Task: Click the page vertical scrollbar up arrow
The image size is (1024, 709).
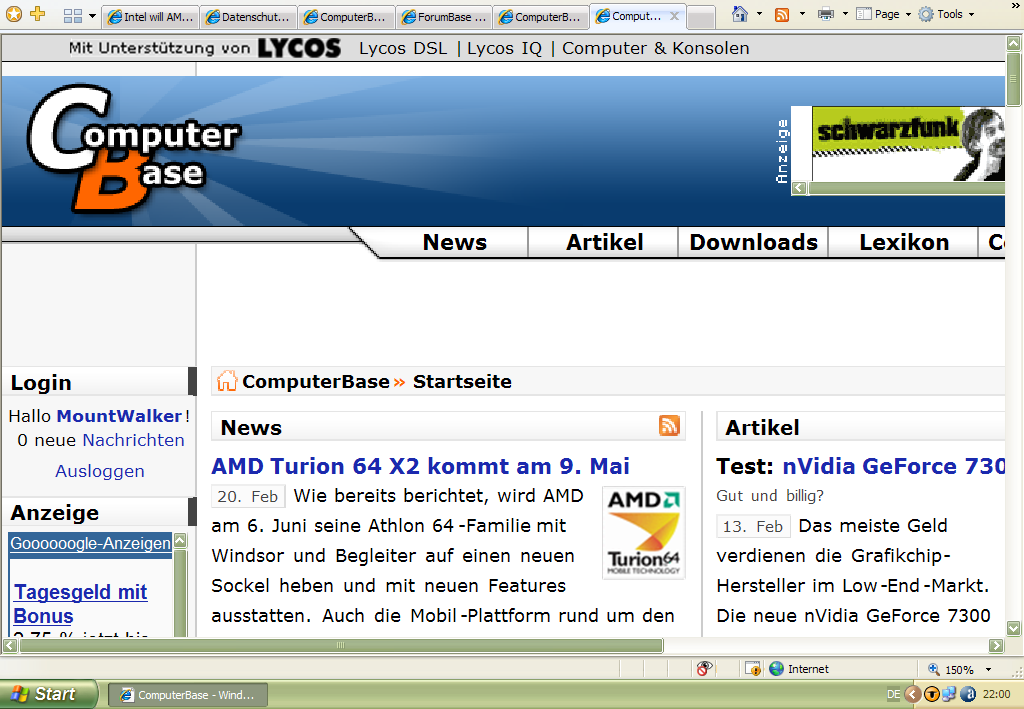Action: tap(1014, 44)
